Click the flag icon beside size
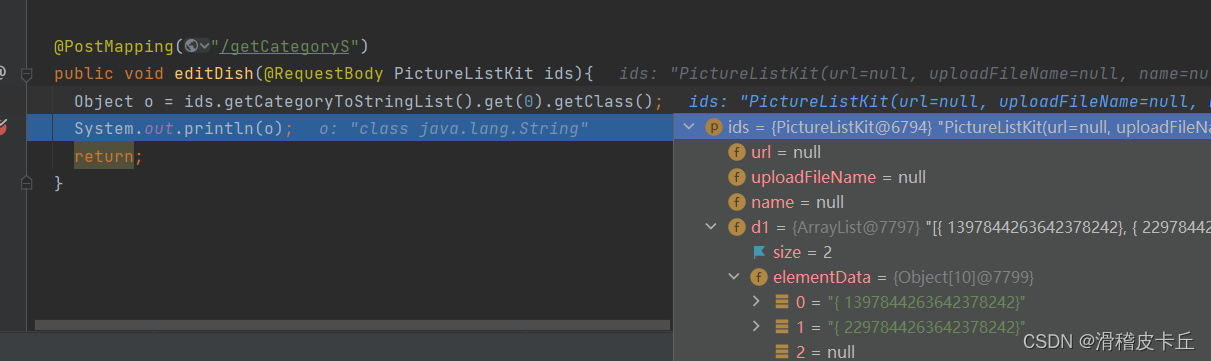 [760, 252]
